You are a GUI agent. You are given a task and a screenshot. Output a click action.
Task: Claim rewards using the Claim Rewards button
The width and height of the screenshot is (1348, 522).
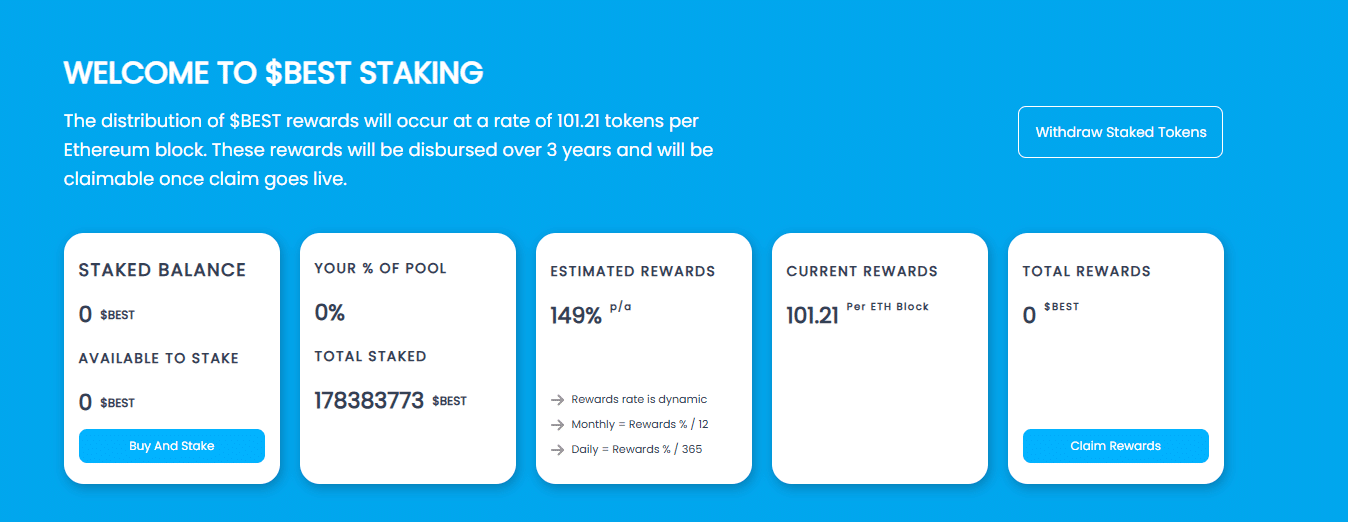pyautogui.click(x=1116, y=446)
